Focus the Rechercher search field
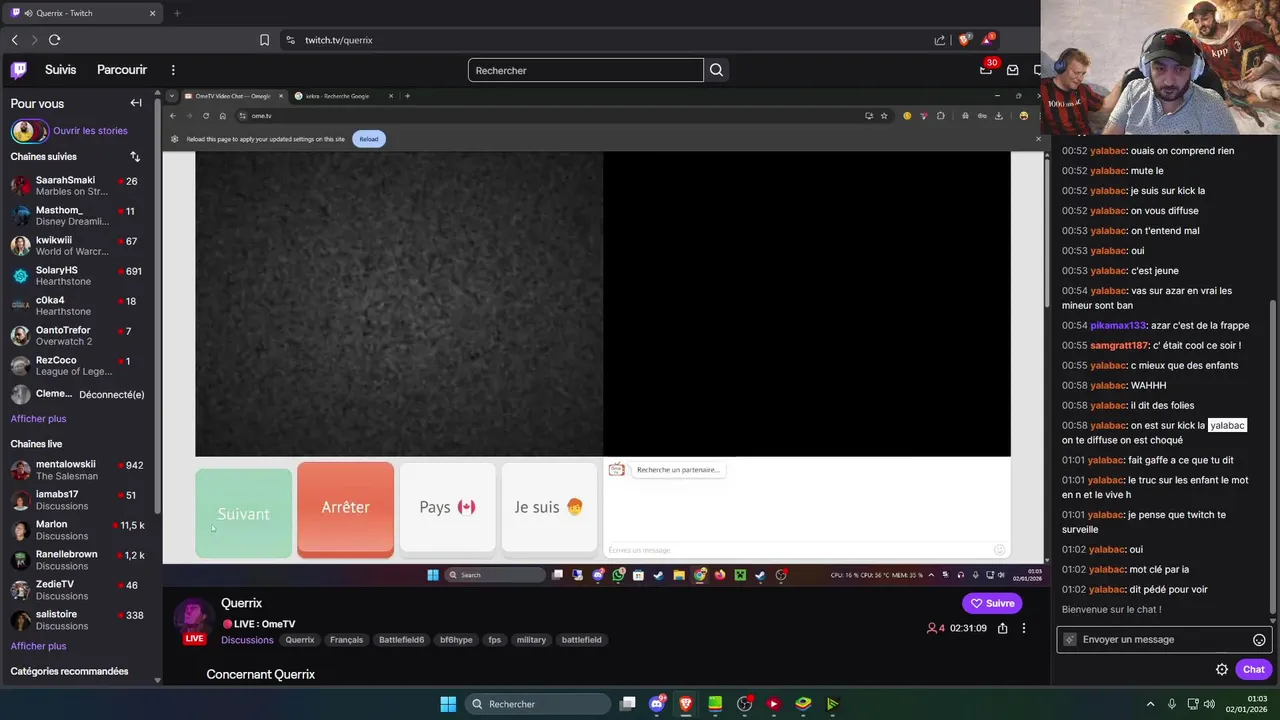The height and width of the screenshot is (720, 1280). [x=586, y=70]
